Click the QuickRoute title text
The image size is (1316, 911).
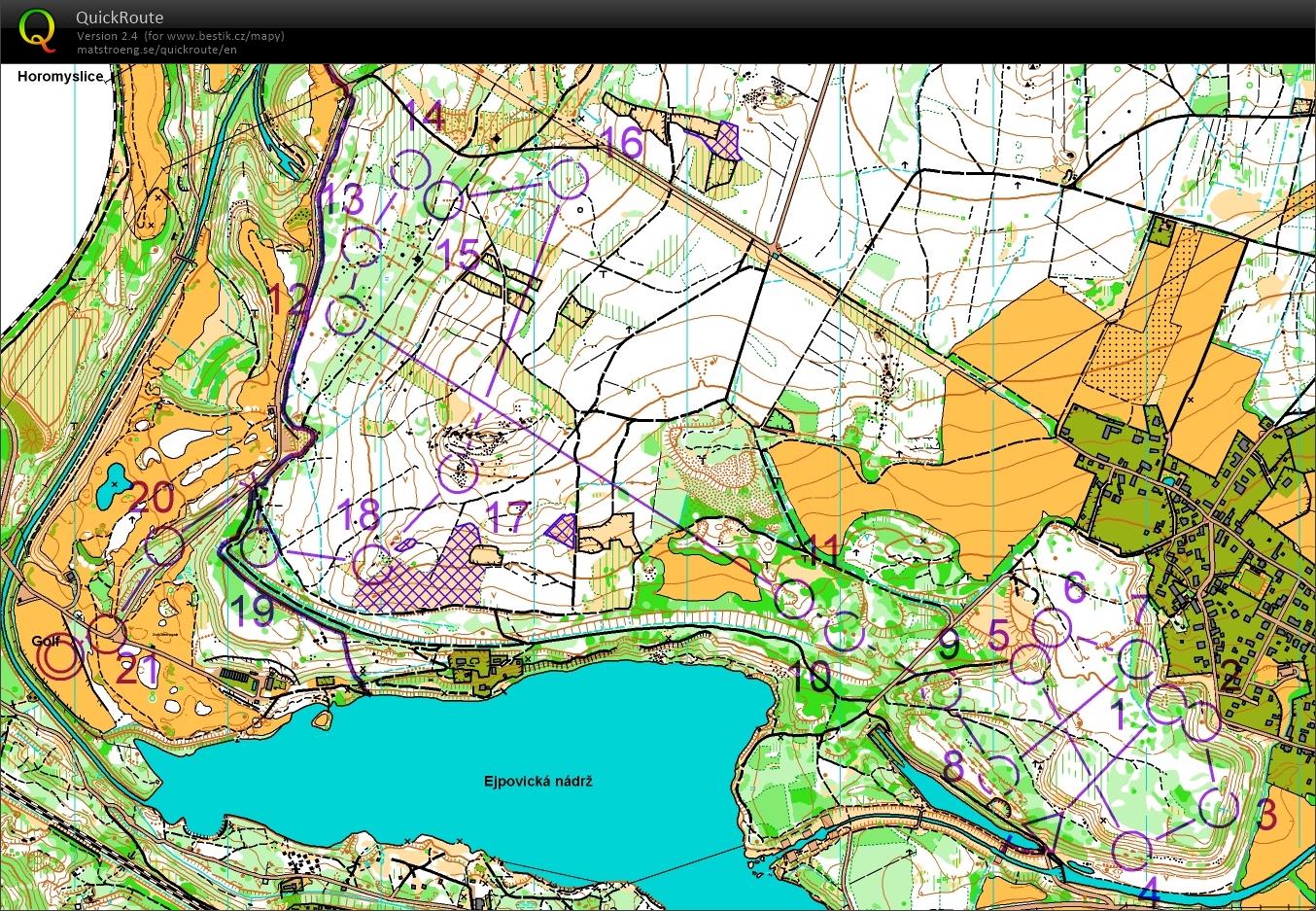tap(120, 18)
